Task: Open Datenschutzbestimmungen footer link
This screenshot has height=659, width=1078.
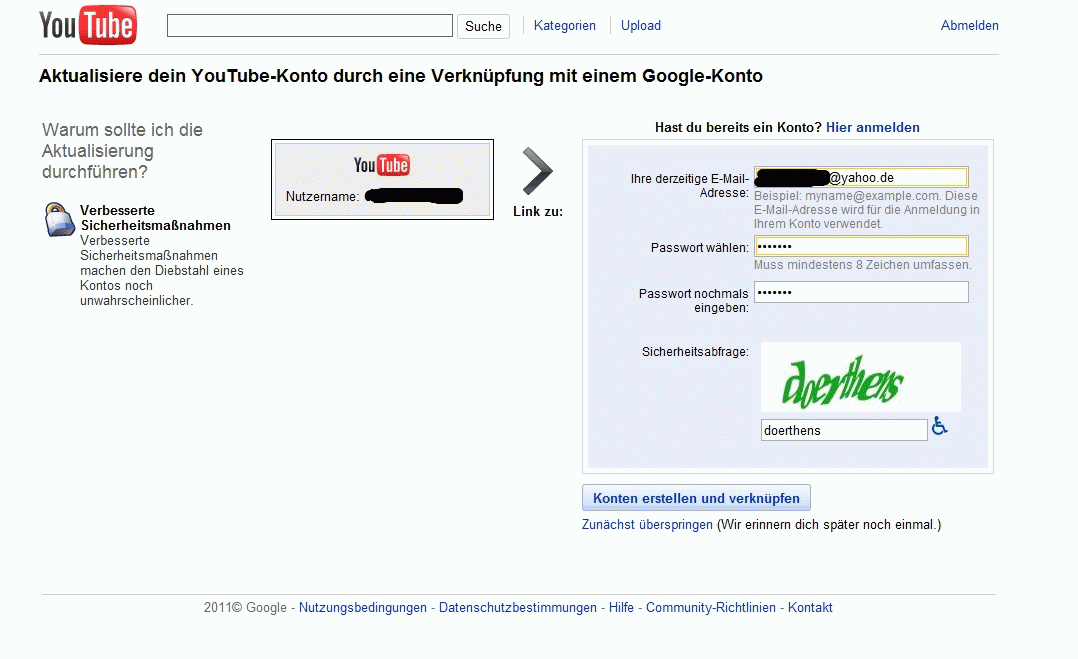Action: pos(518,607)
